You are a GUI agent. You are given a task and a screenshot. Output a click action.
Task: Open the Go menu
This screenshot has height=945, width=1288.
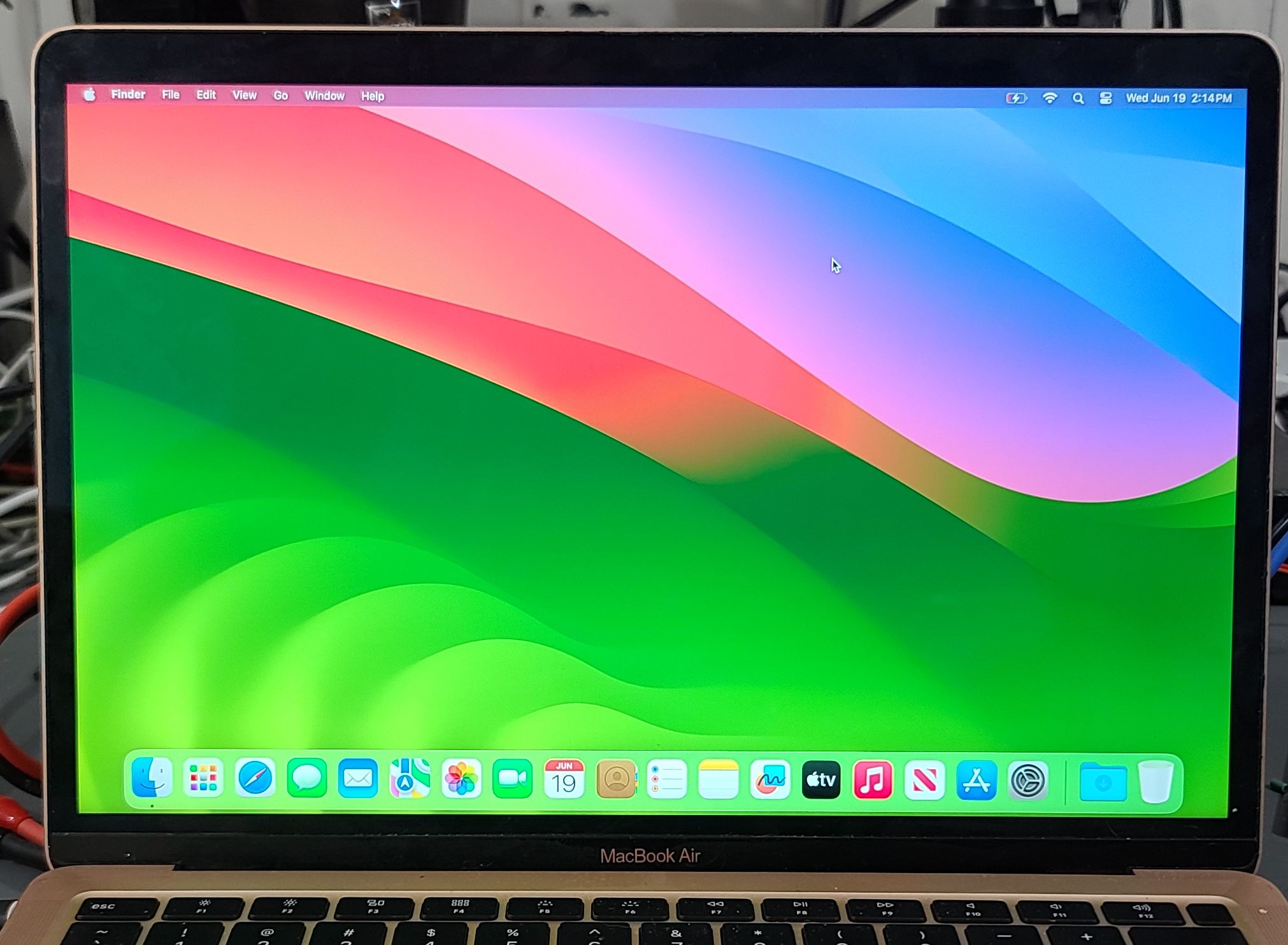(x=280, y=96)
